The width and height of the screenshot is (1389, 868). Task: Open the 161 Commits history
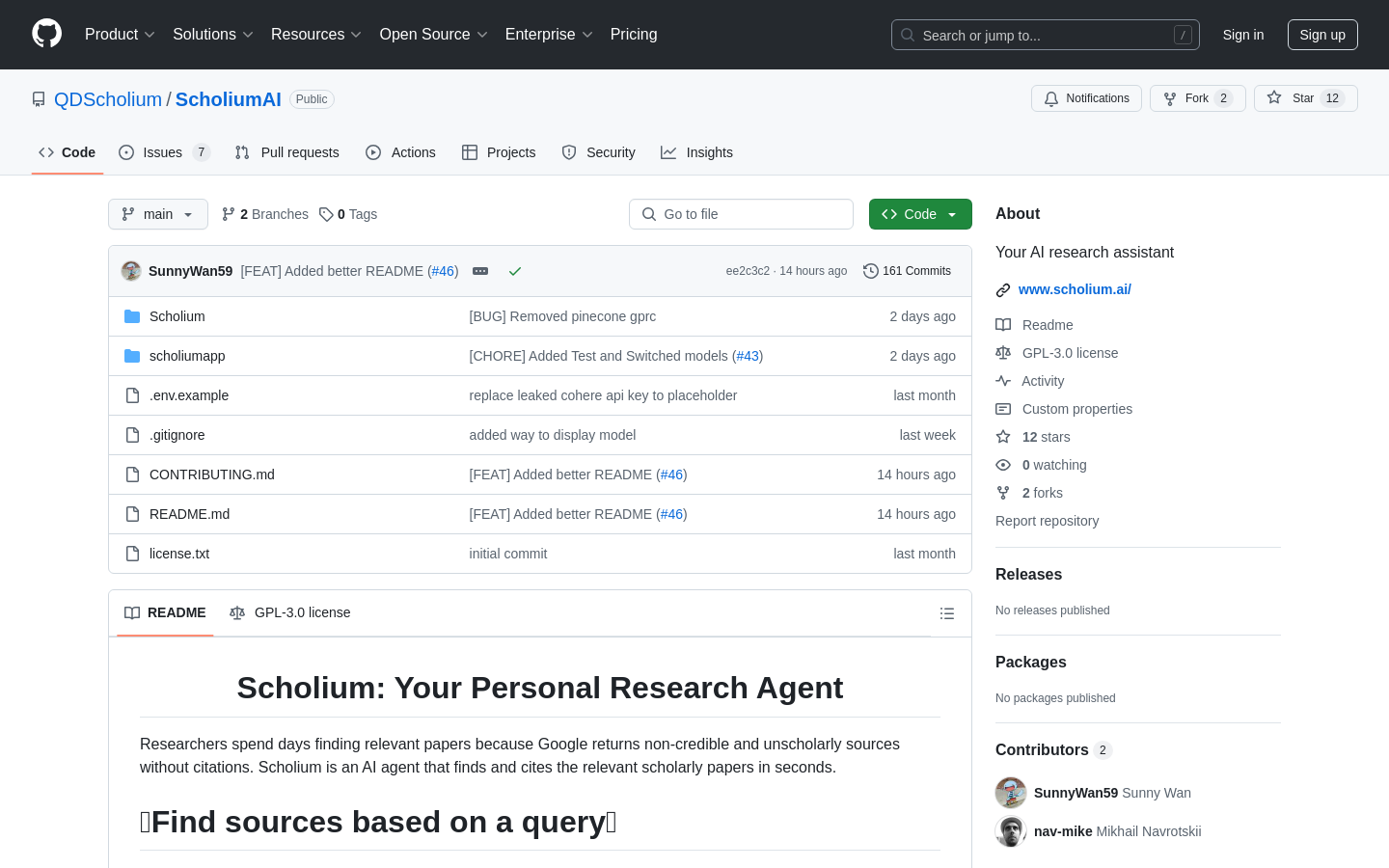tap(907, 271)
